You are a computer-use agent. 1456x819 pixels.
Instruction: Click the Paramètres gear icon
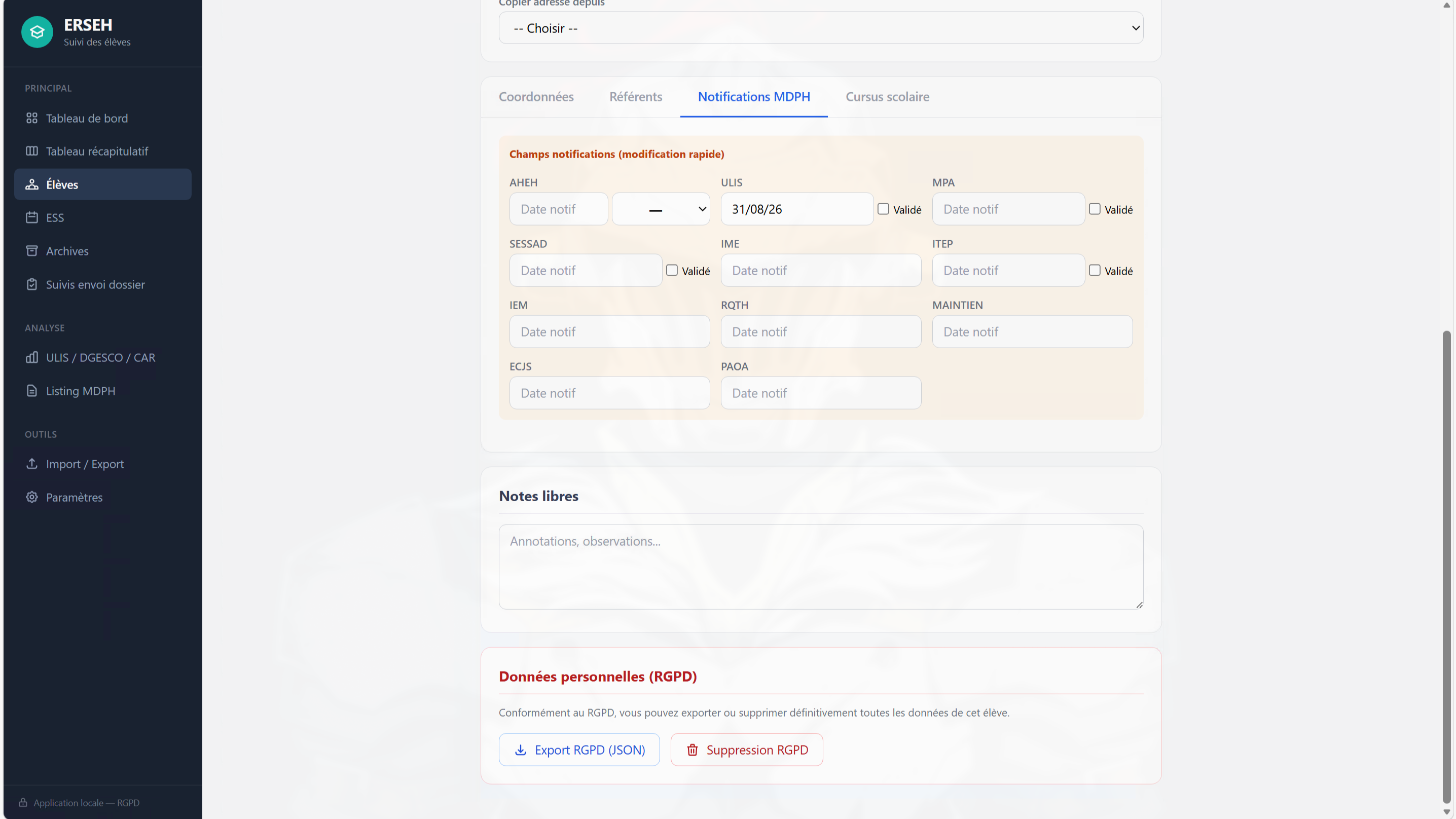click(x=31, y=497)
